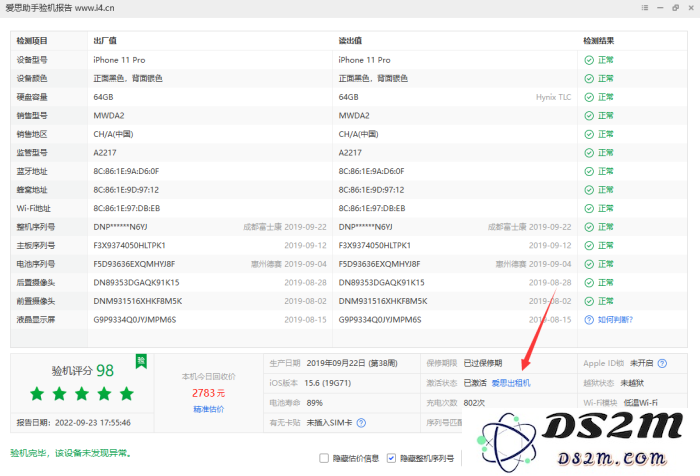Screen dimensions: 700x476
Task: Click the 读出值 column header
Action: click(x=350, y=41)
